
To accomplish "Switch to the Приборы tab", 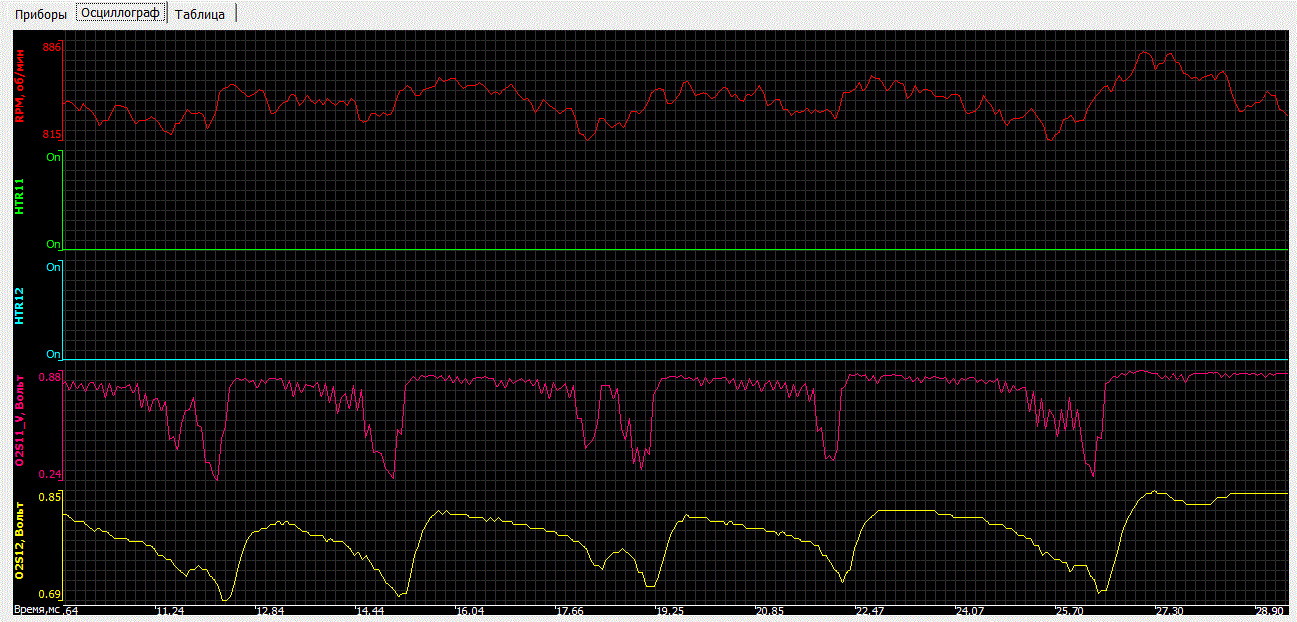I will click(x=41, y=15).
